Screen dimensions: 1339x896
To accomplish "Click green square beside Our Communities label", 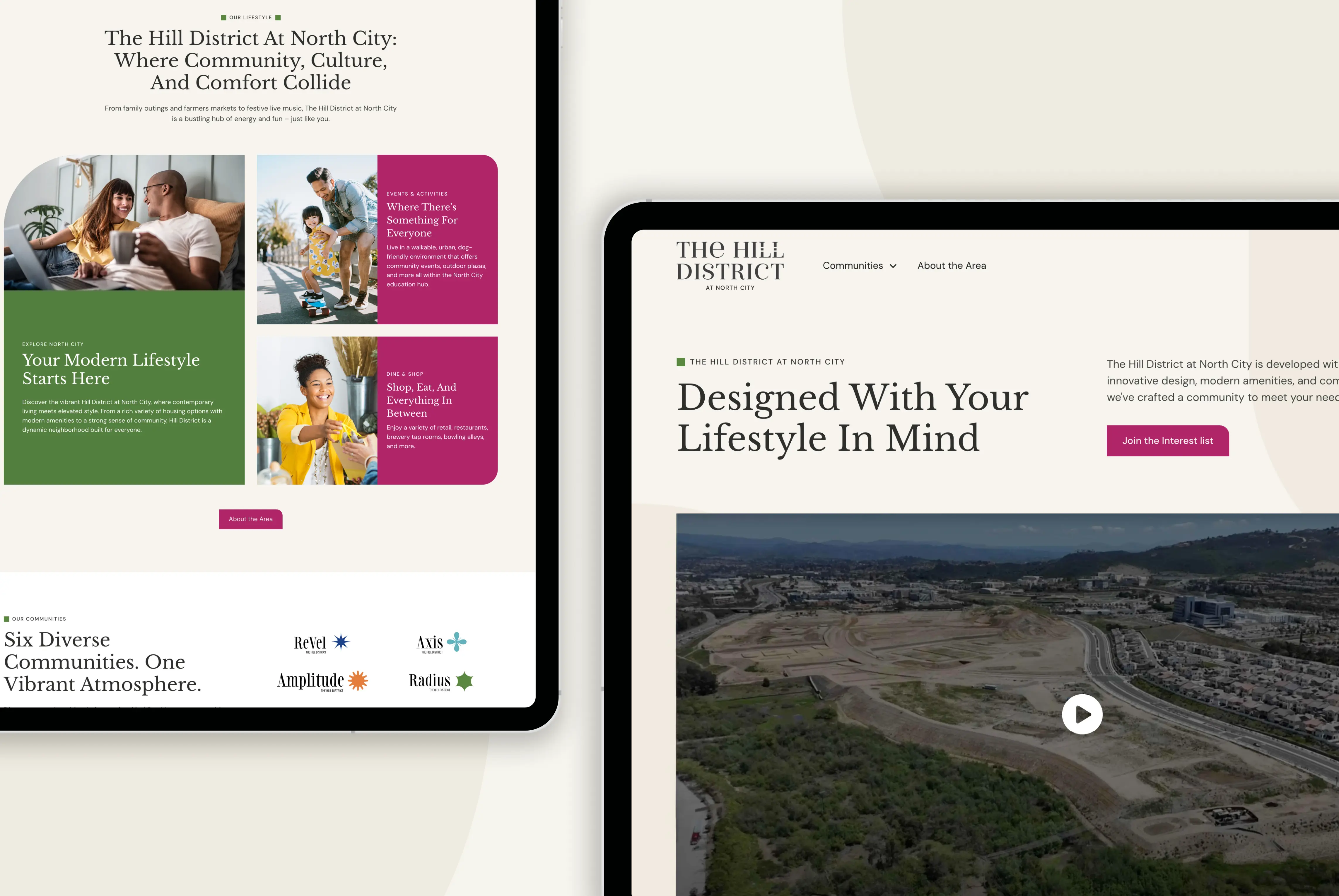I will [7, 619].
